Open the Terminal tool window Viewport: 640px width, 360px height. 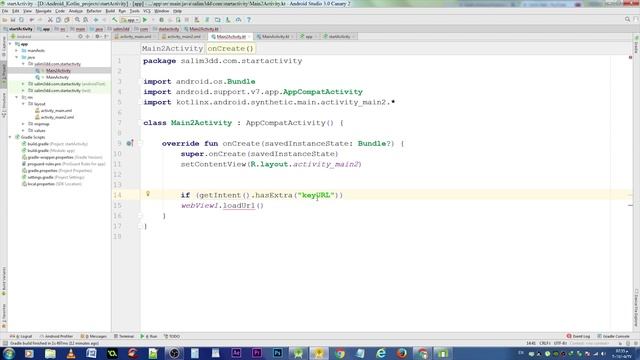[124, 336]
